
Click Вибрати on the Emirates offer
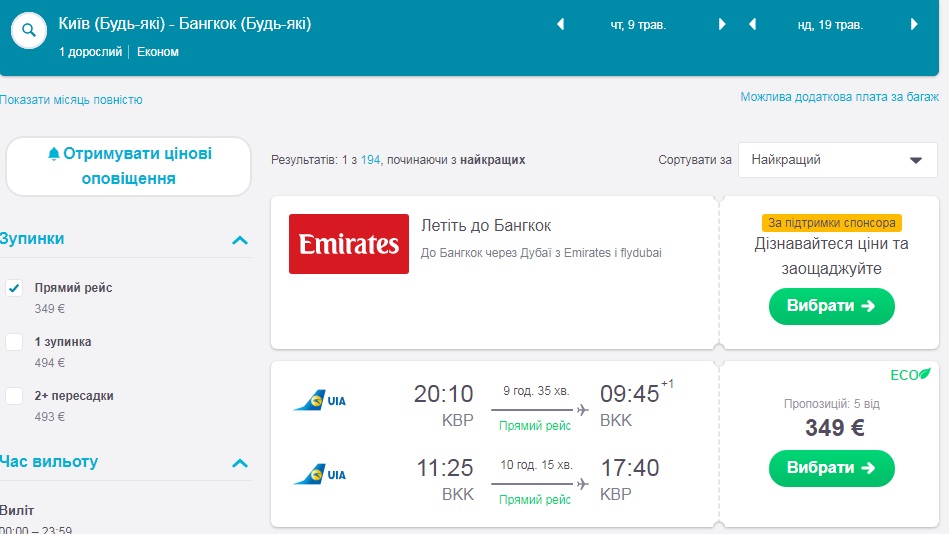pyautogui.click(x=831, y=306)
